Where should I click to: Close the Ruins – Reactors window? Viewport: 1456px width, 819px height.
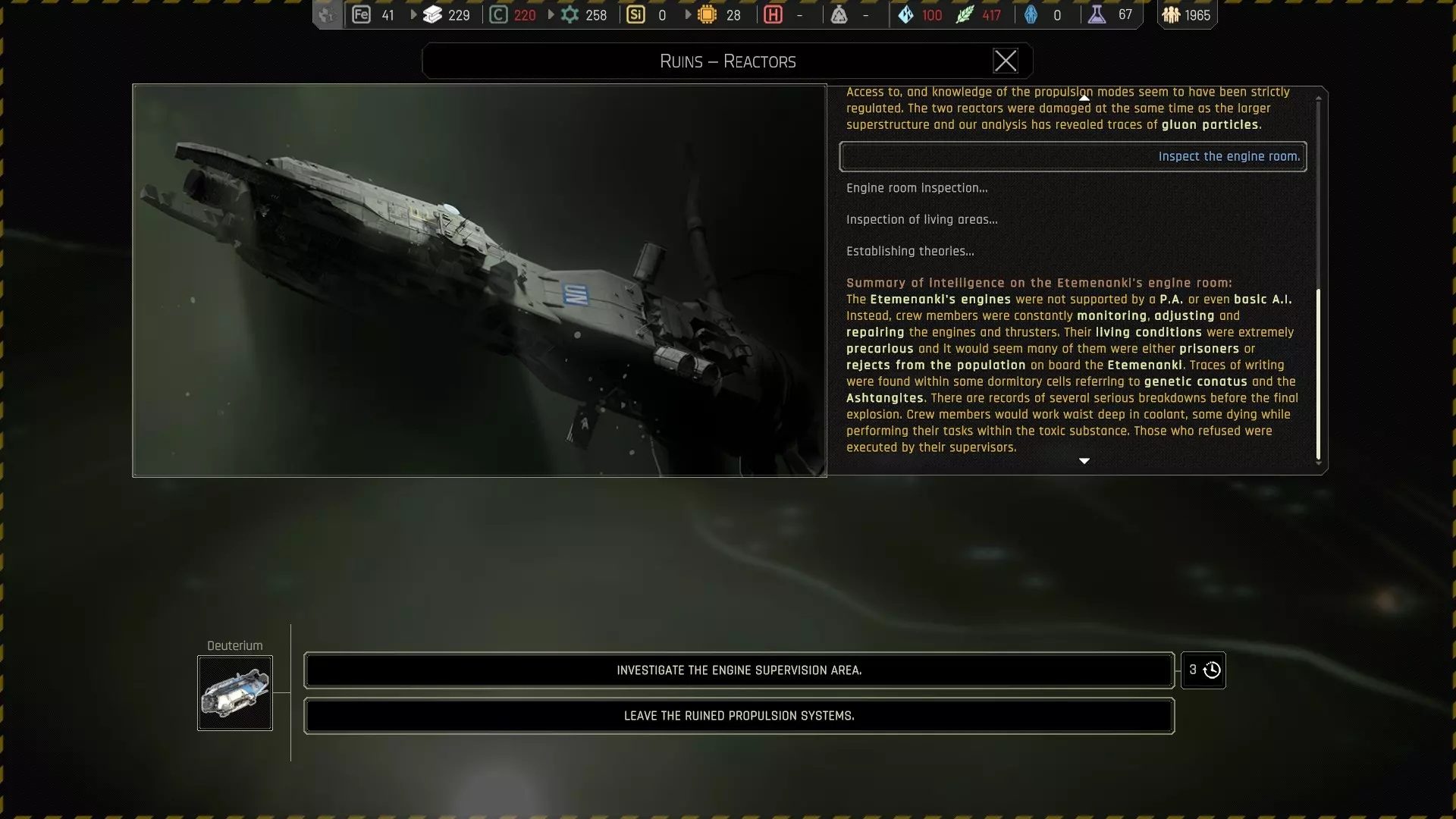(1006, 61)
